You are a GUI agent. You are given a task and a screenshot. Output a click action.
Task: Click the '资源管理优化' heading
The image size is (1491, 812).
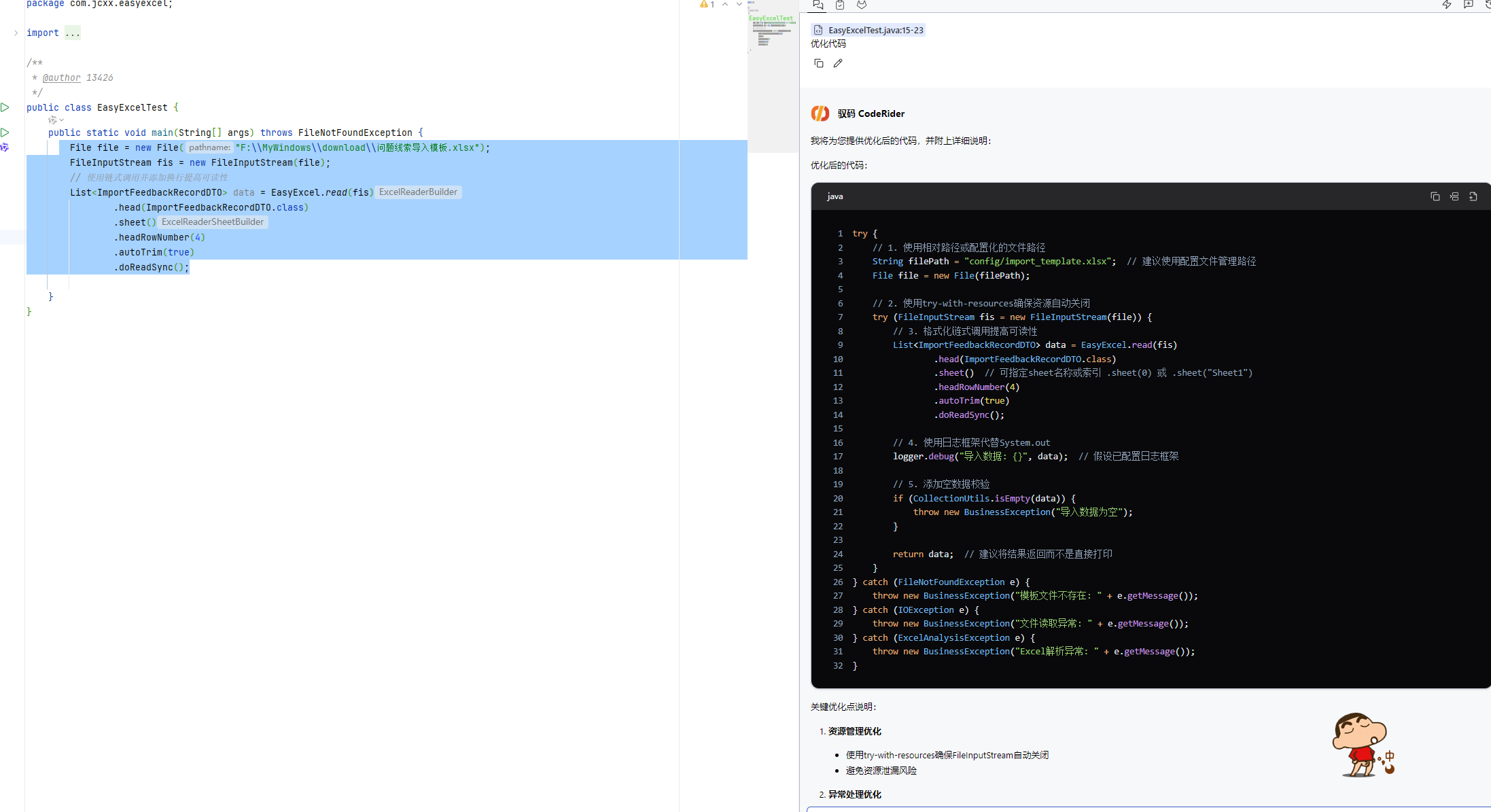coord(854,731)
